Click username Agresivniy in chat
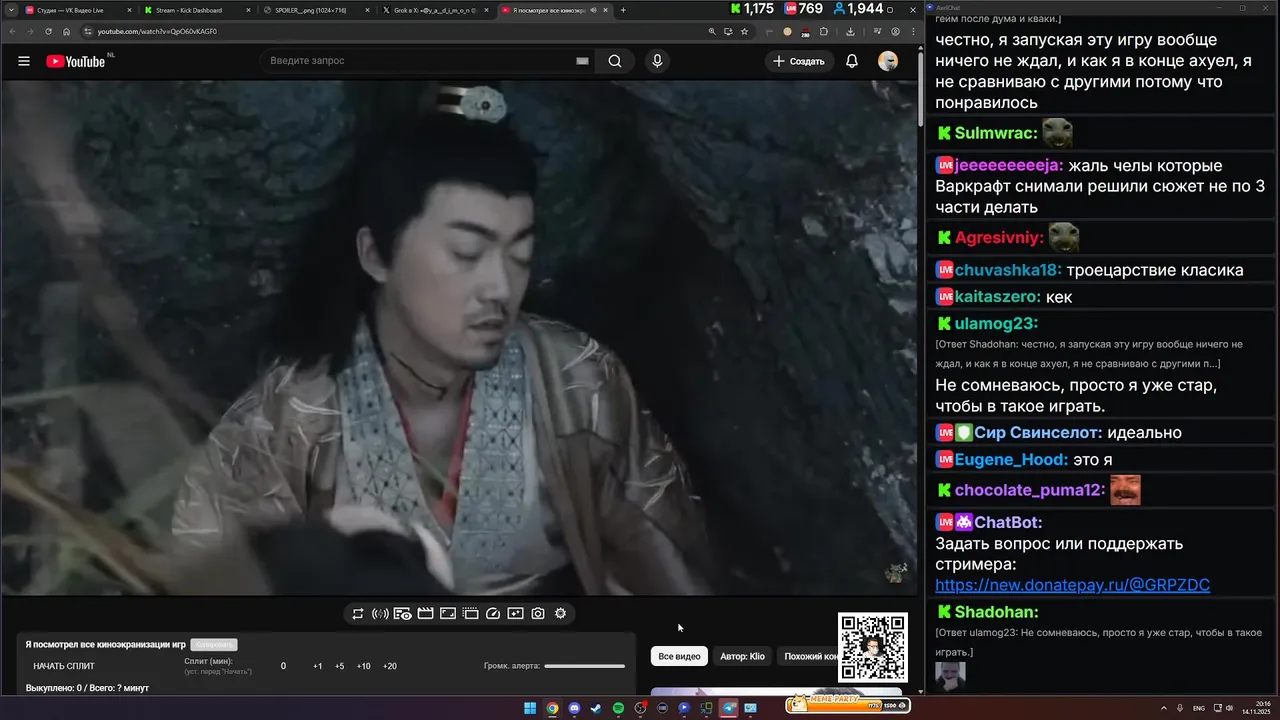Image resolution: width=1280 pixels, height=720 pixels. pyautogui.click(x=998, y=238)
